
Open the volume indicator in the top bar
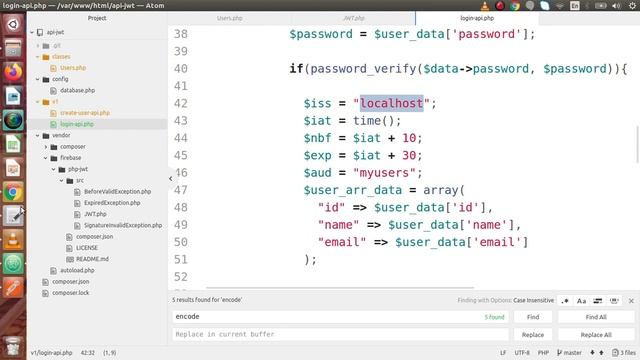tap(616, 6)
